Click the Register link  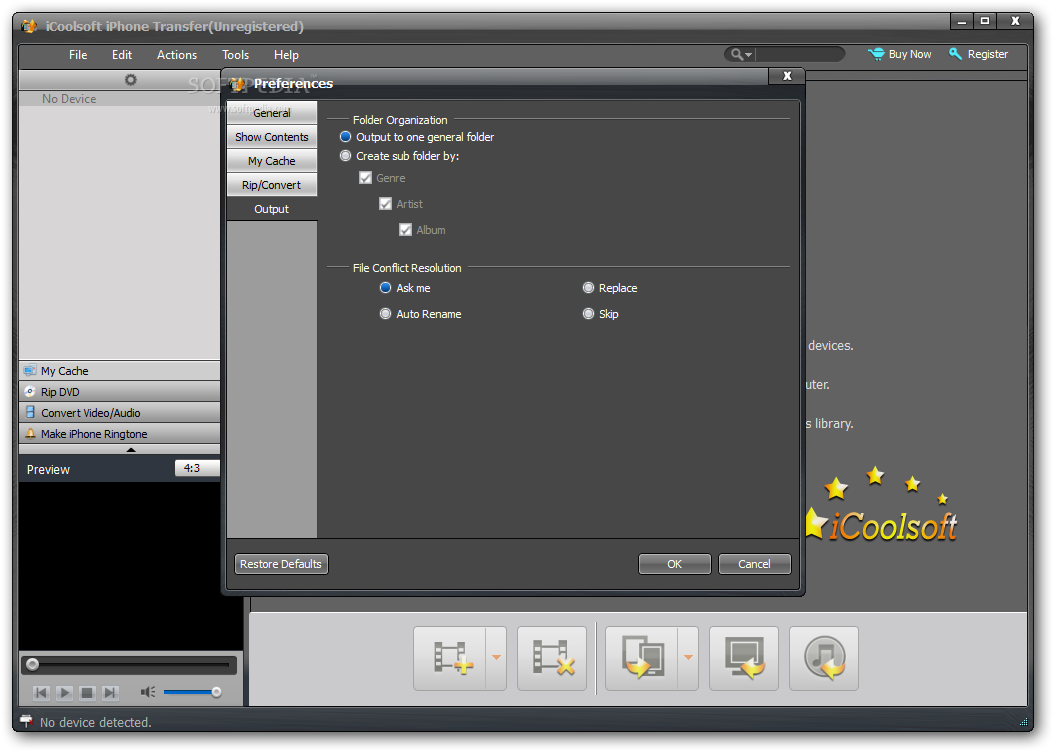coord(987,54)
